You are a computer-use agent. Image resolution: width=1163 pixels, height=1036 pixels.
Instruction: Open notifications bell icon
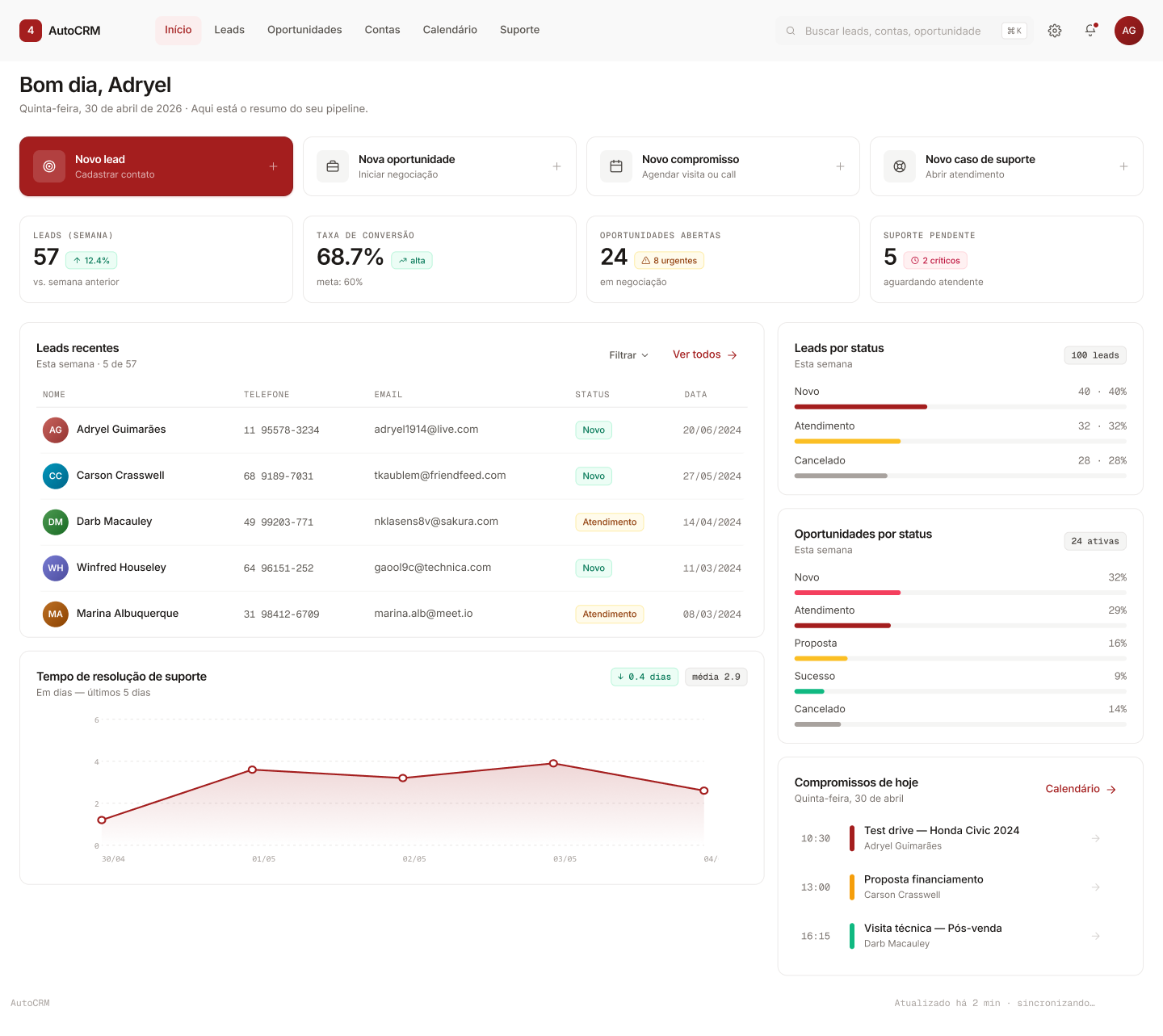point(1090,31)
